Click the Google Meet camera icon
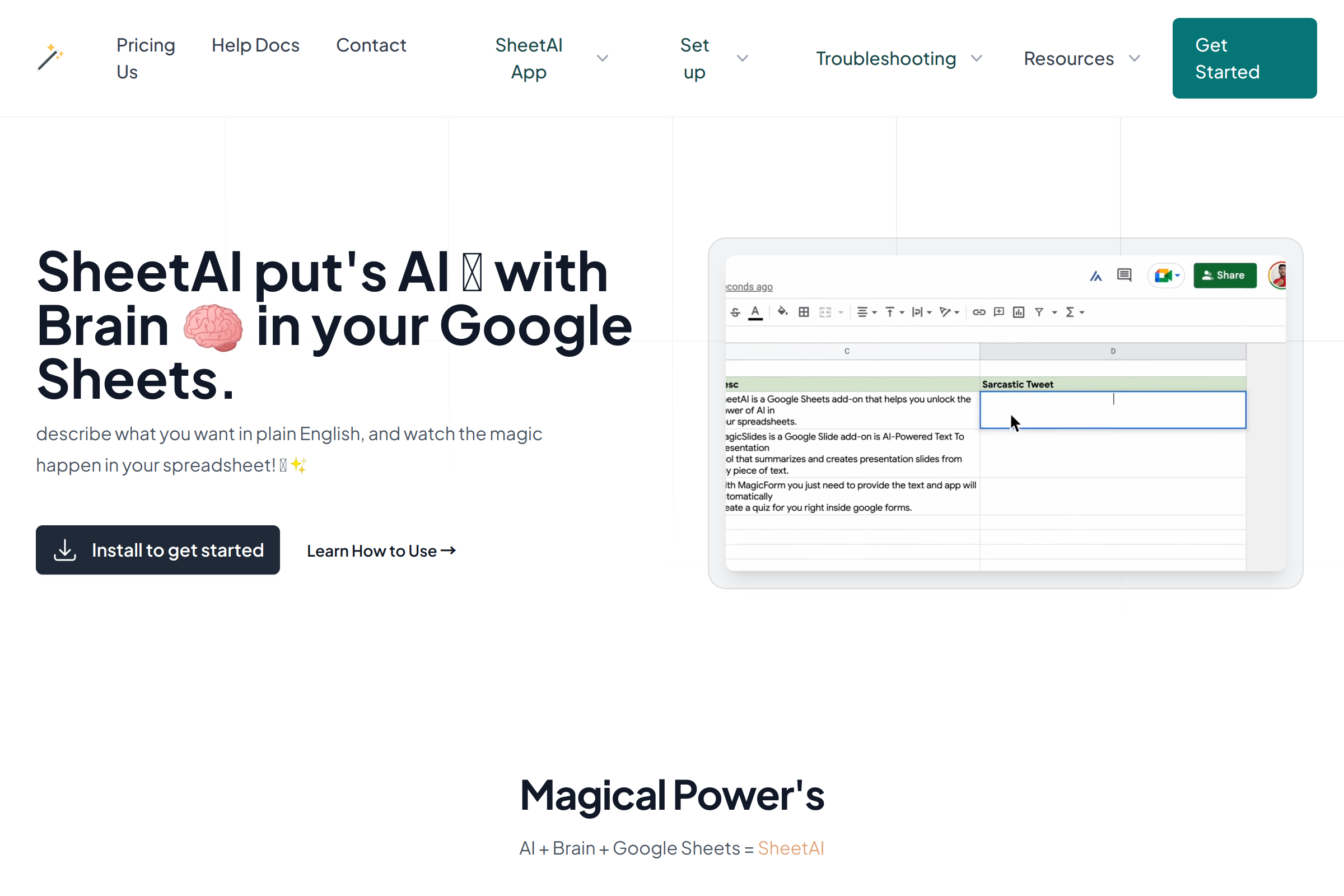 (x=1163, y=276)
